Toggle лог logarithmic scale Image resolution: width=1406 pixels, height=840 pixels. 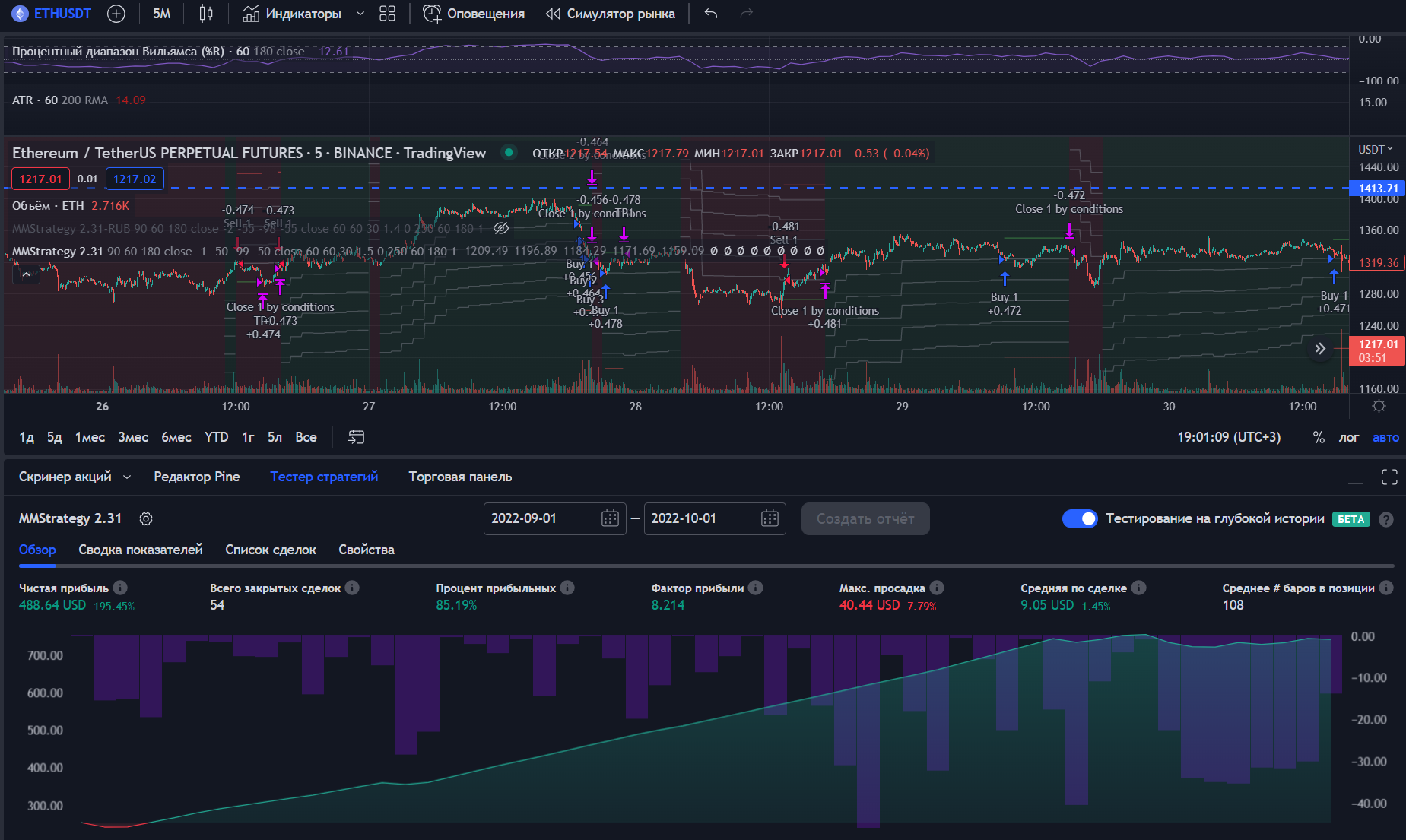click(1348, 437)
